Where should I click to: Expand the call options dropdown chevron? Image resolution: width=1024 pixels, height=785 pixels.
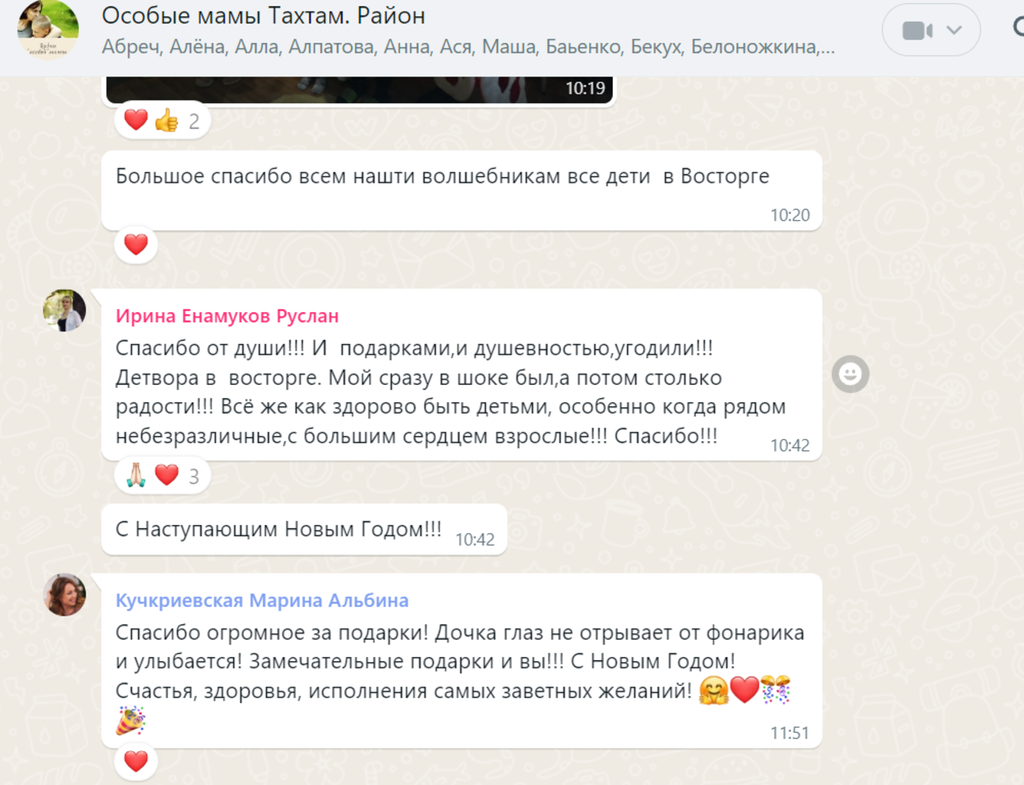(954, 30)
